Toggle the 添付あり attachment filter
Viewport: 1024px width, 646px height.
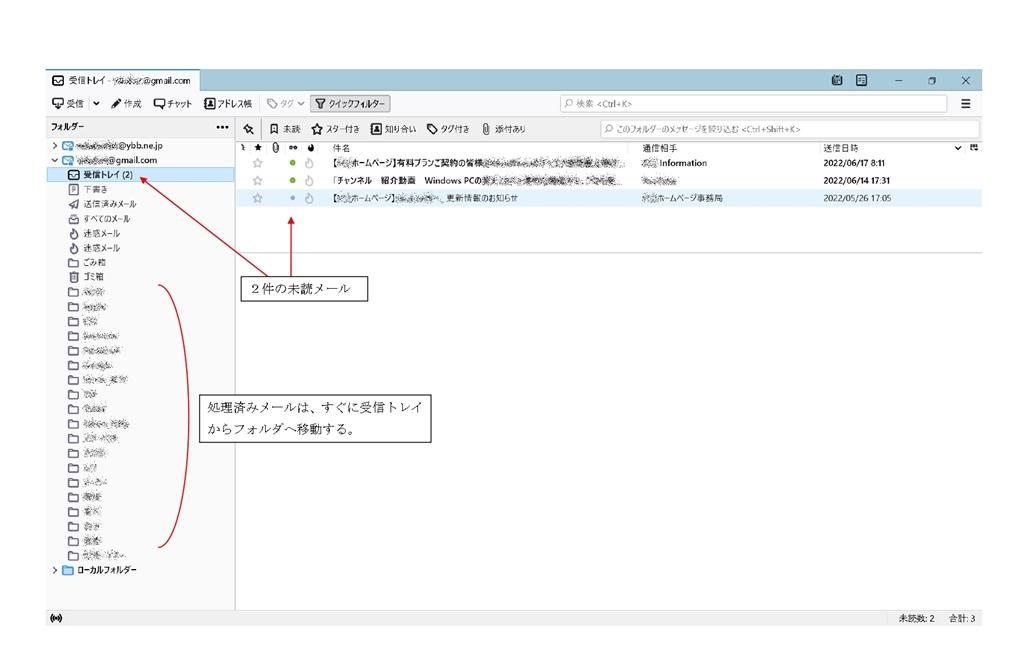(x=504, y=129)
